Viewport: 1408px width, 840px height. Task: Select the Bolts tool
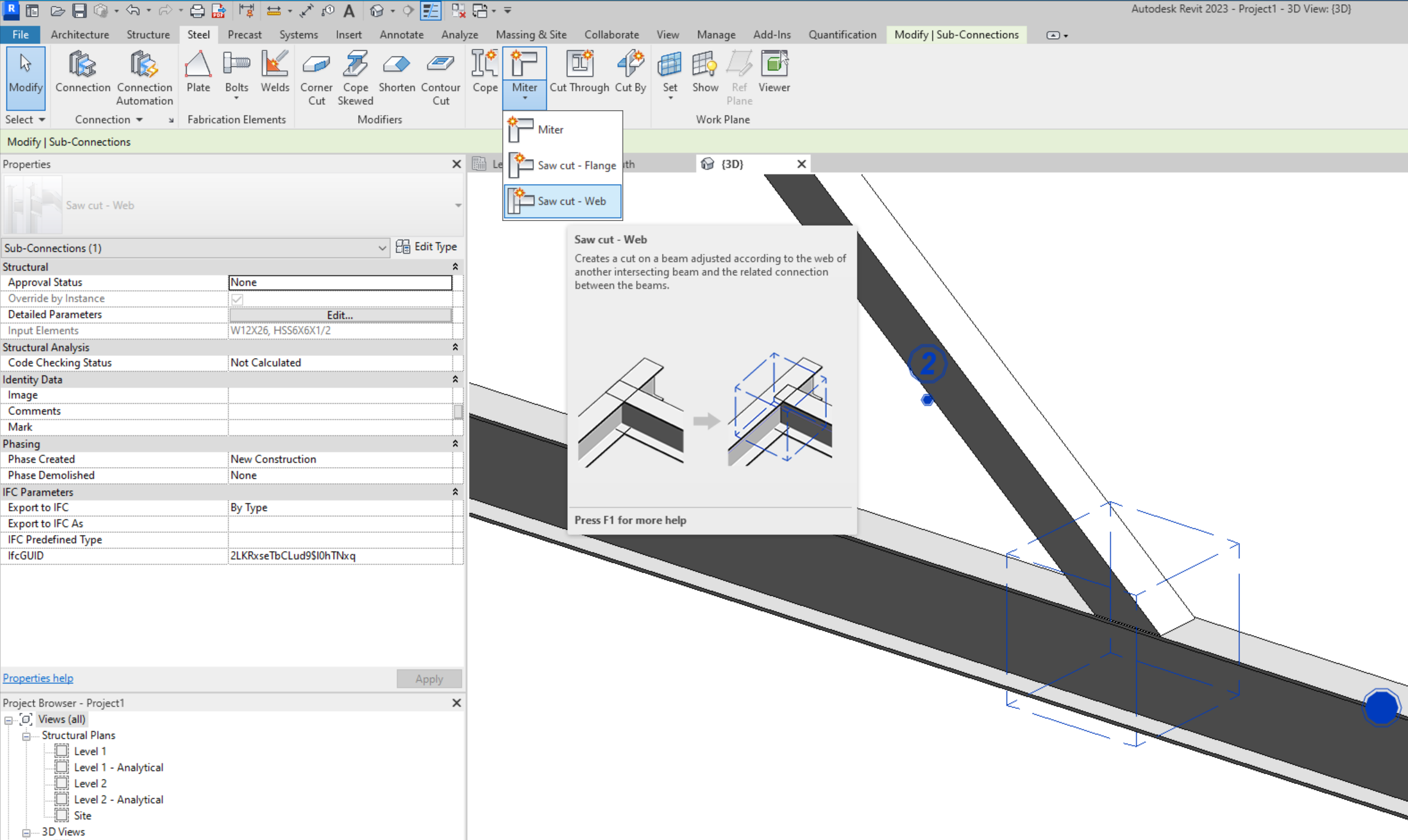(x=236, y=71)
